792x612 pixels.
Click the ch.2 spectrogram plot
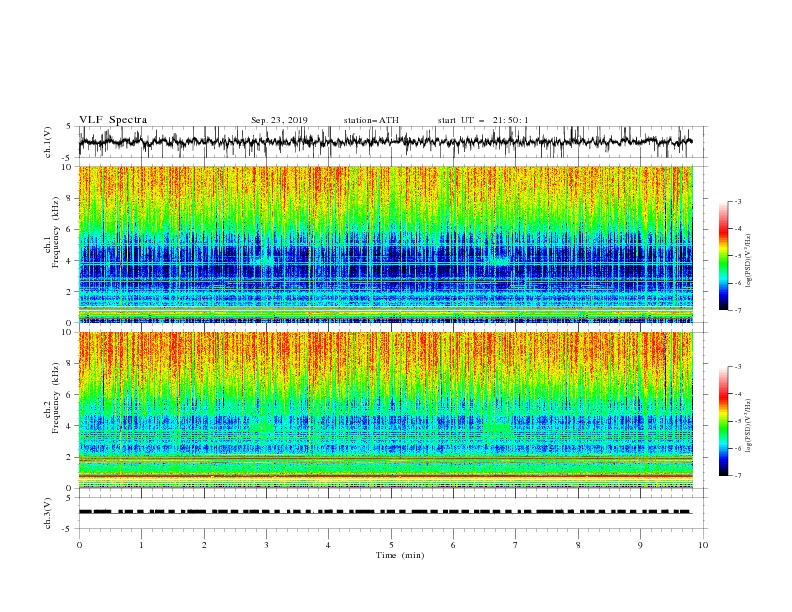[x=386, y=410]
